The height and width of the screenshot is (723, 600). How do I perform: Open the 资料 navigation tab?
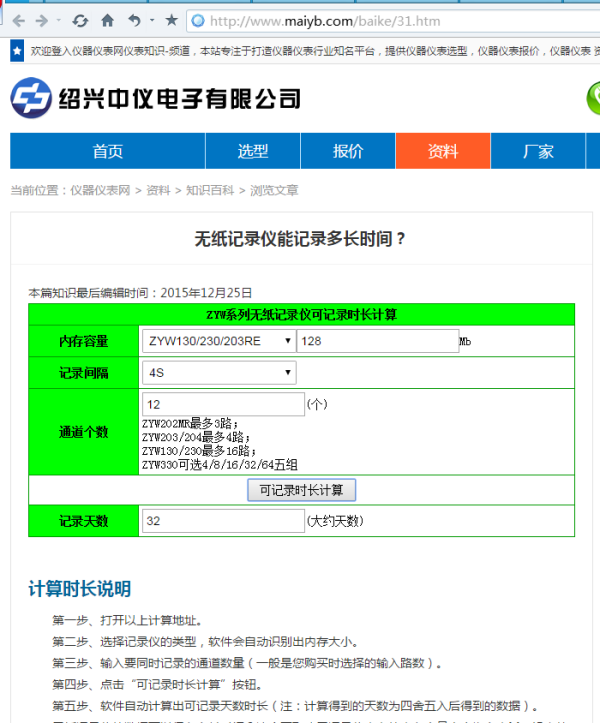(x=443, y=151)
